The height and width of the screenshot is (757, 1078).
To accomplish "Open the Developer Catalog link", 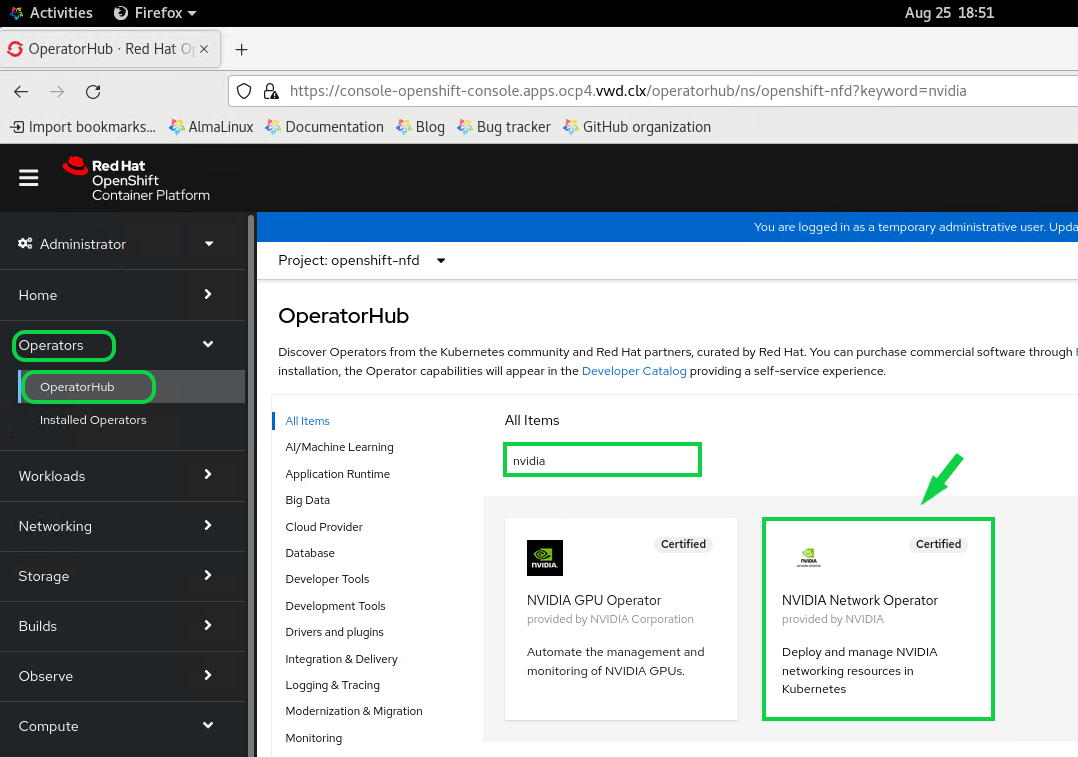I will point(634,371).
